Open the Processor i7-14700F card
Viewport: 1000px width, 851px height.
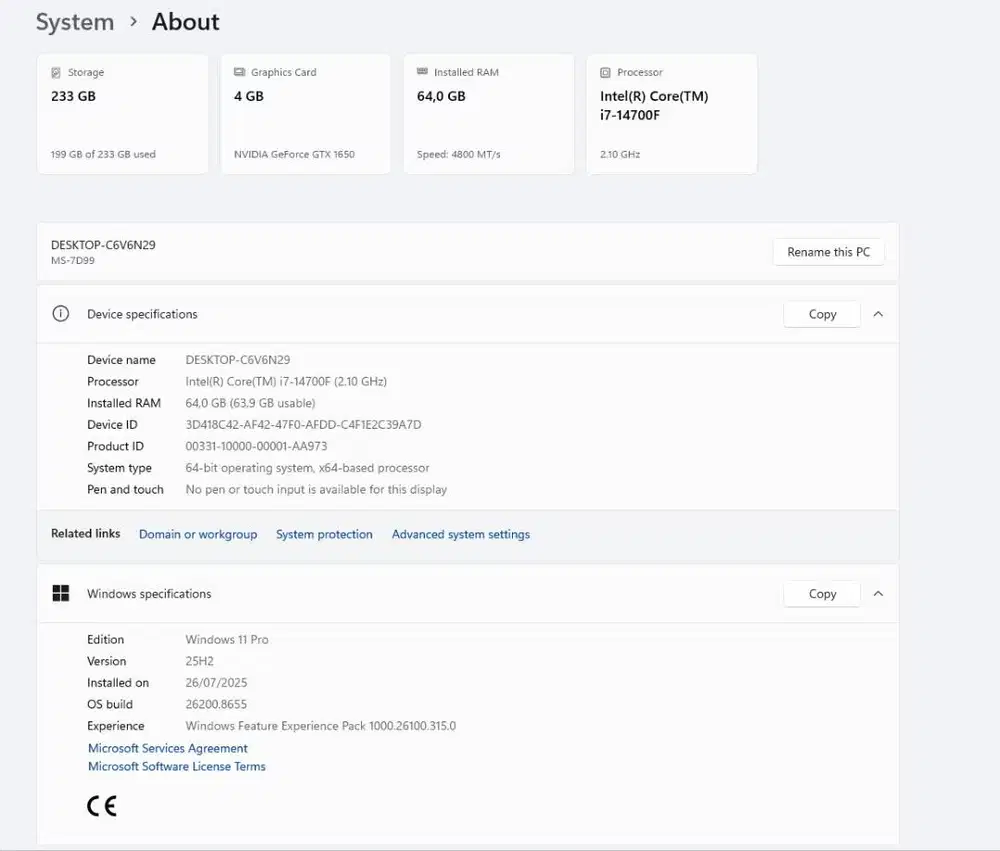(672, 114)
